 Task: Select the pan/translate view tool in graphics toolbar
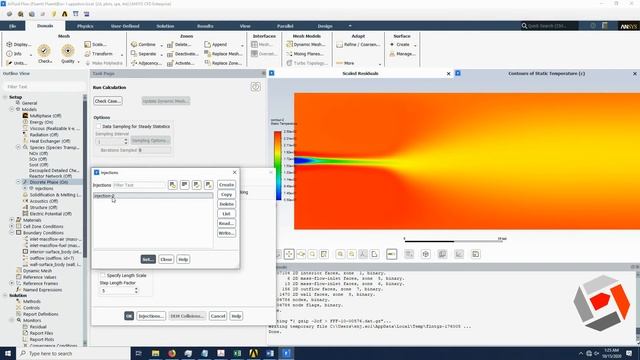[x=289, y=254]
